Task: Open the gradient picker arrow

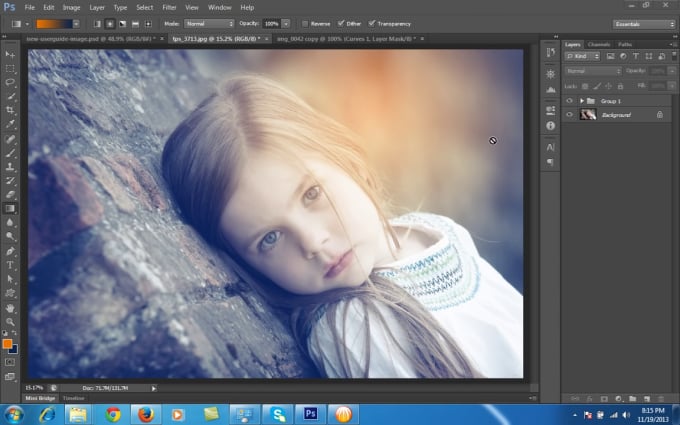Action: [x=76, y=24]
